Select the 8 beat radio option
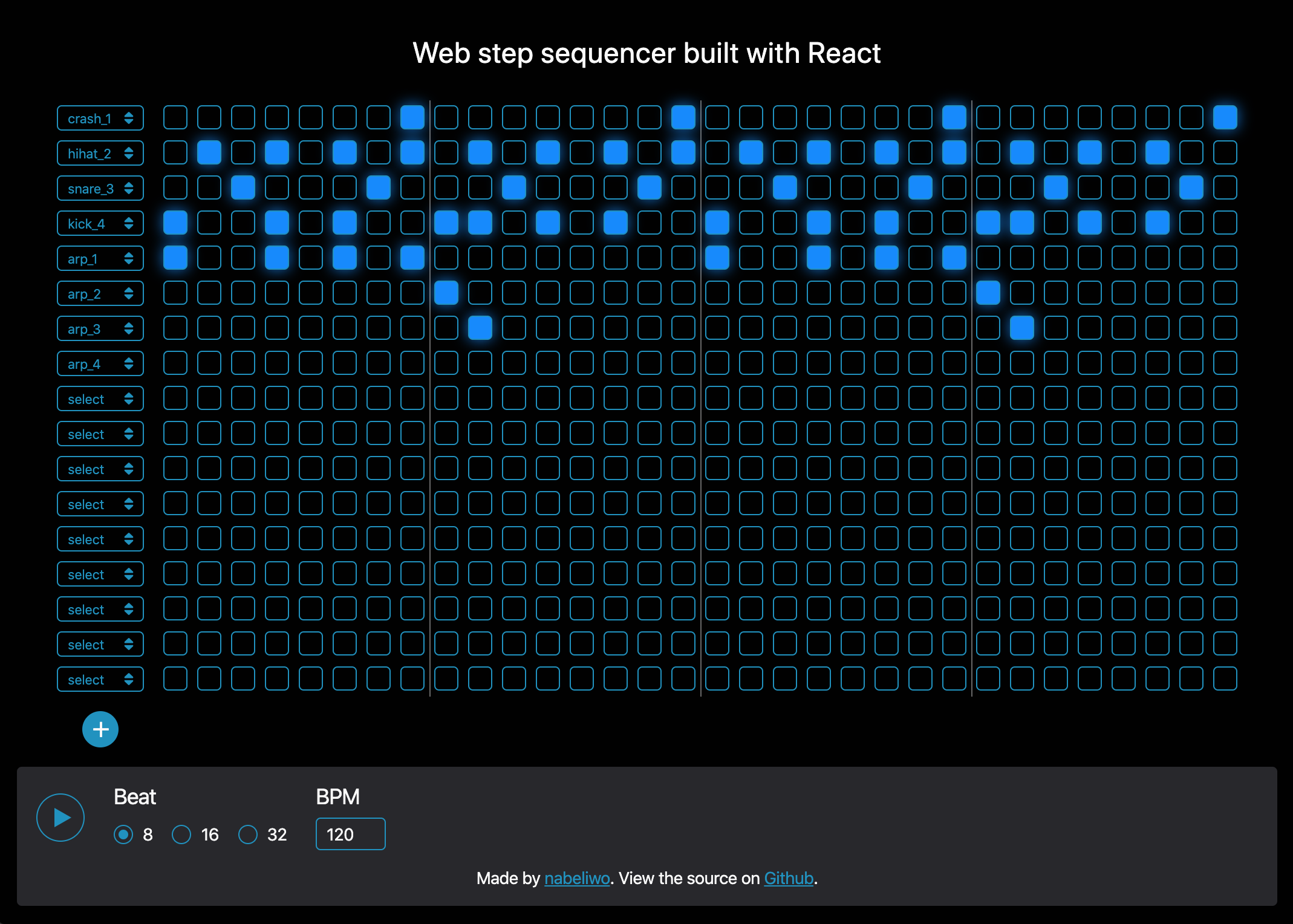The image size is (1293, 924). point(123,835)
